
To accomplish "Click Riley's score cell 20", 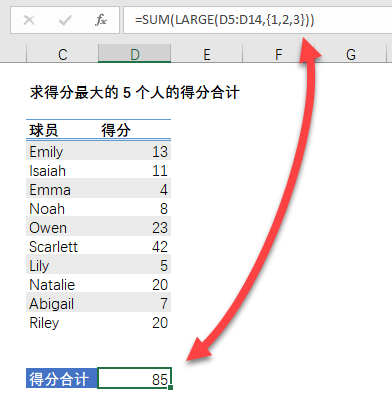I will [135, 323].
